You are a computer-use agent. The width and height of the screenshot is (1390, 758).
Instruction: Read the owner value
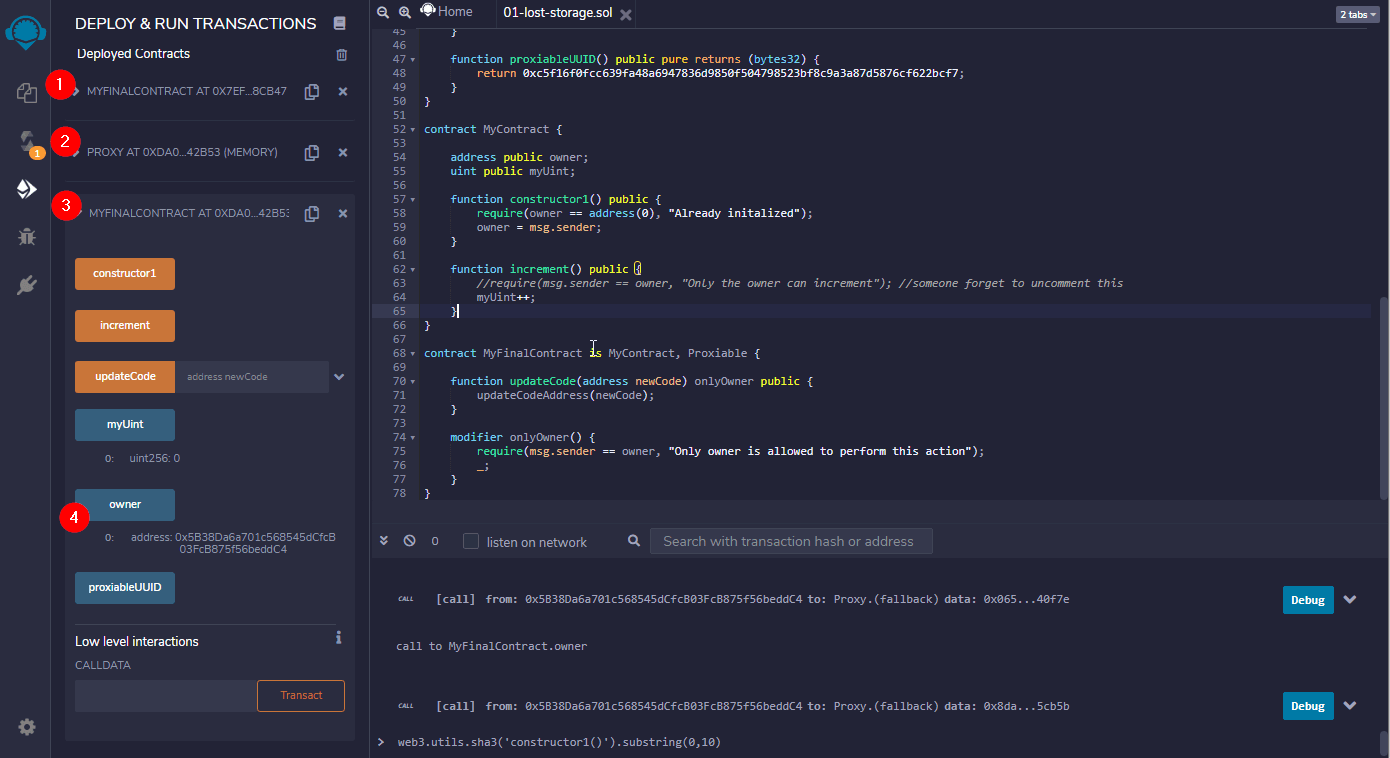pyautogui.click(x=125, y=505)
